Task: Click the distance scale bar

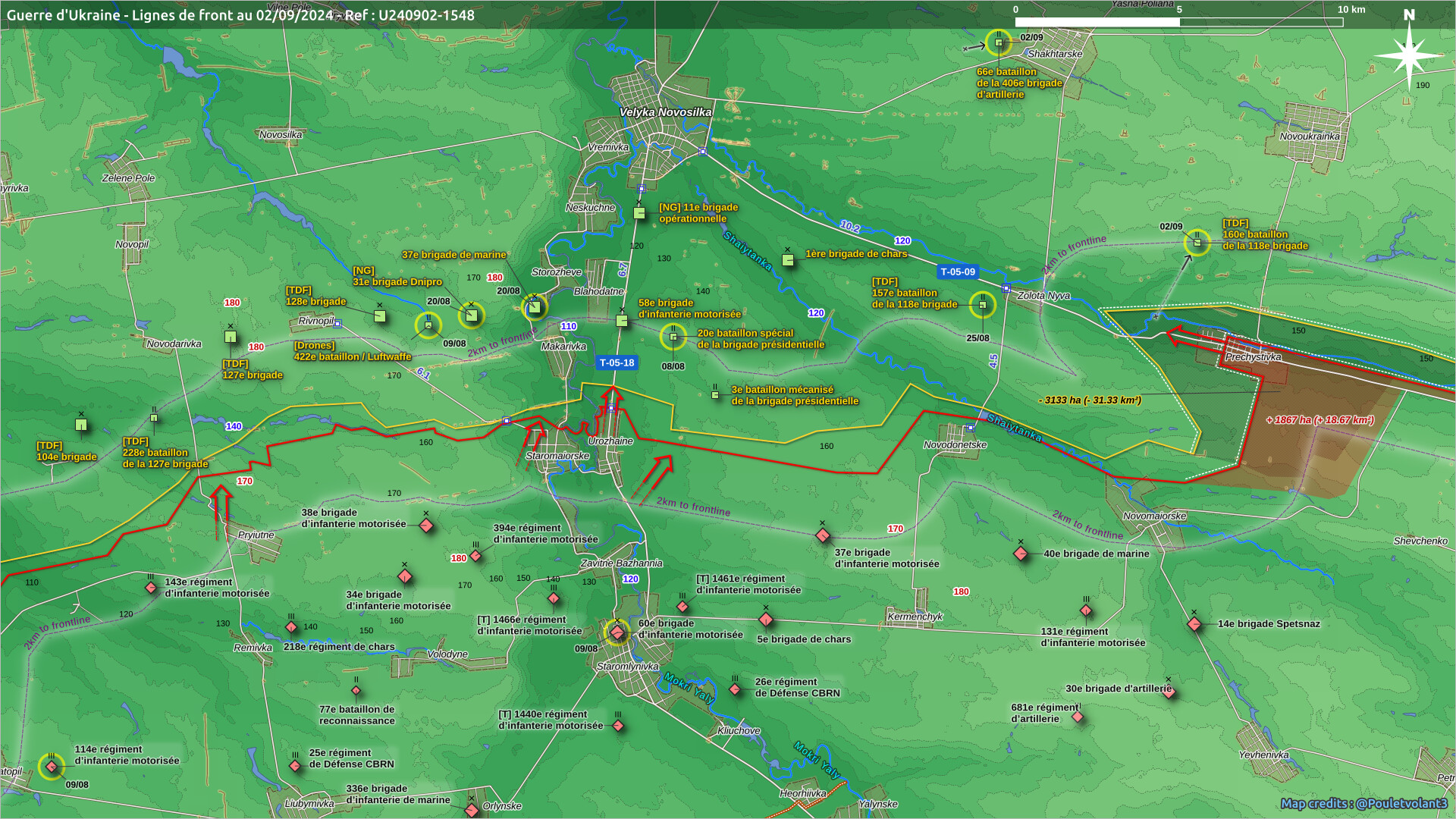Action: click(x=1178, y=22)
